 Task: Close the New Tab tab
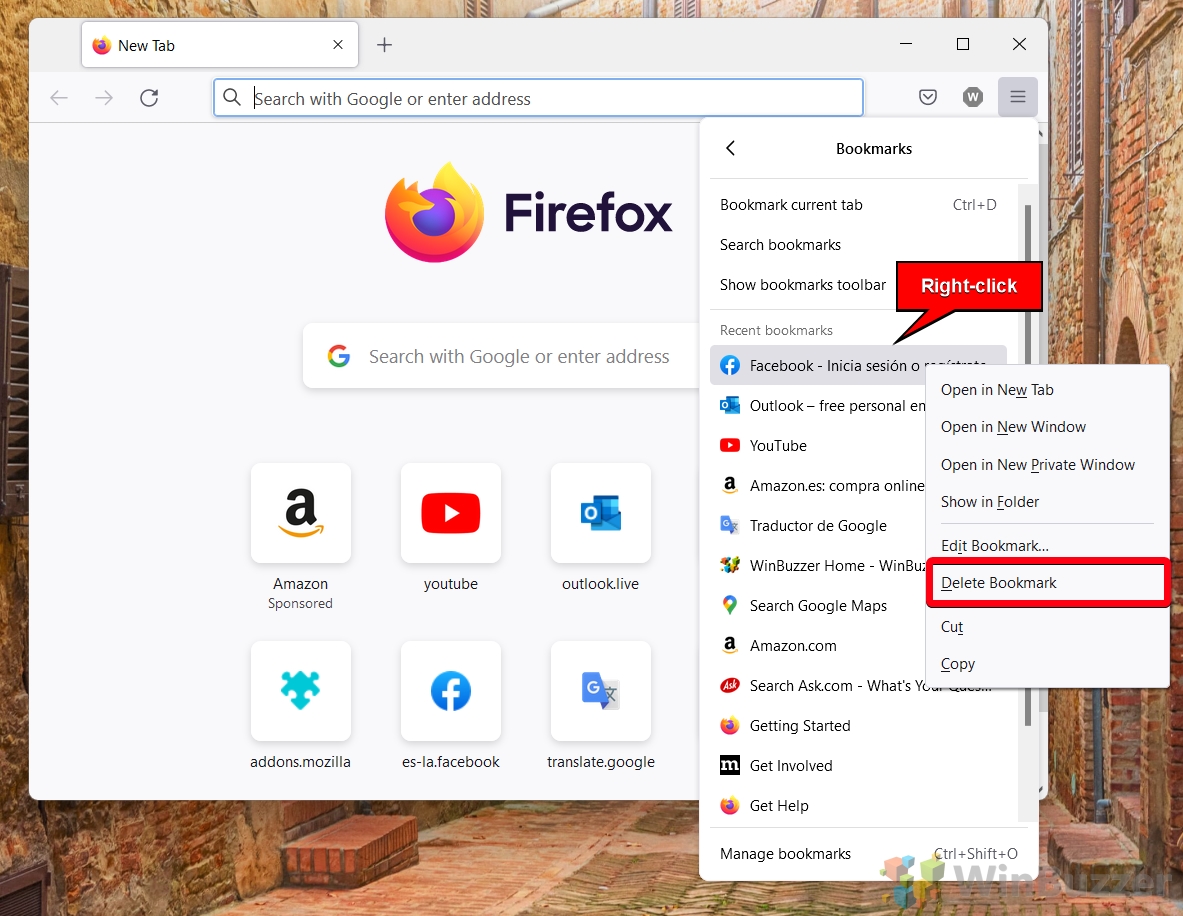(x=338, y=45)
